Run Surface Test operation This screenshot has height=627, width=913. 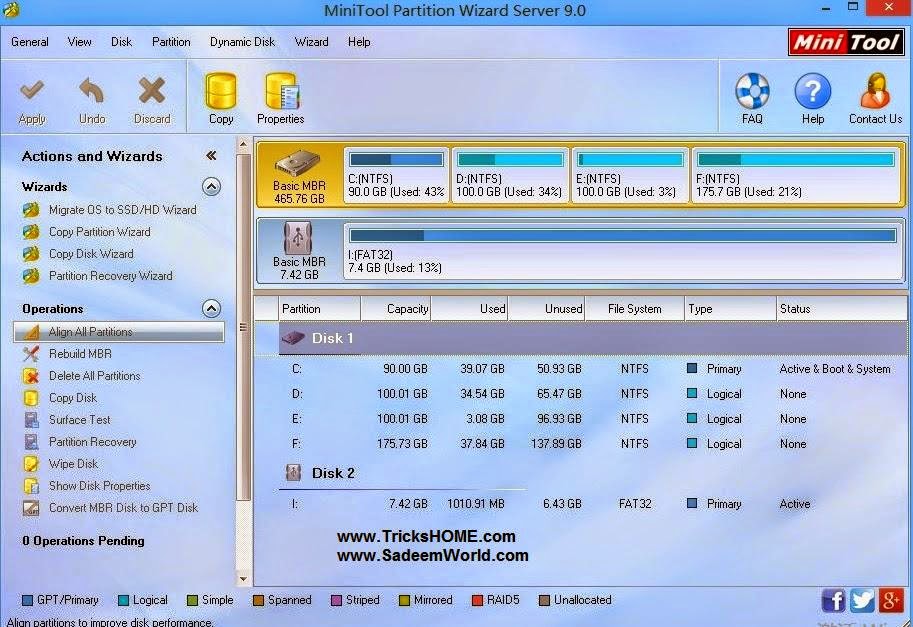click(x=79, y=420)
